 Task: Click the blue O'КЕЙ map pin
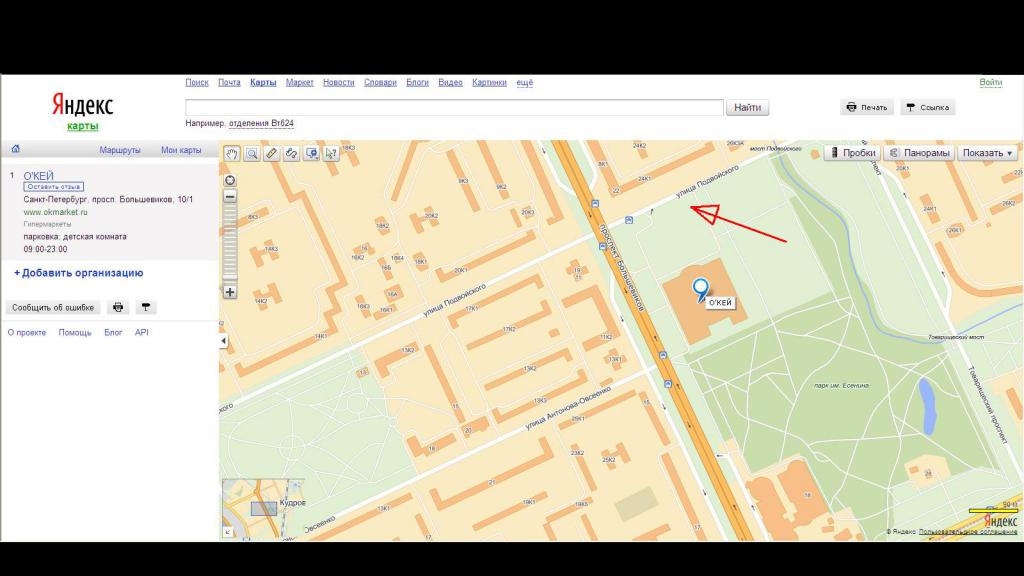pyautogui.click(x=701, y=289)
